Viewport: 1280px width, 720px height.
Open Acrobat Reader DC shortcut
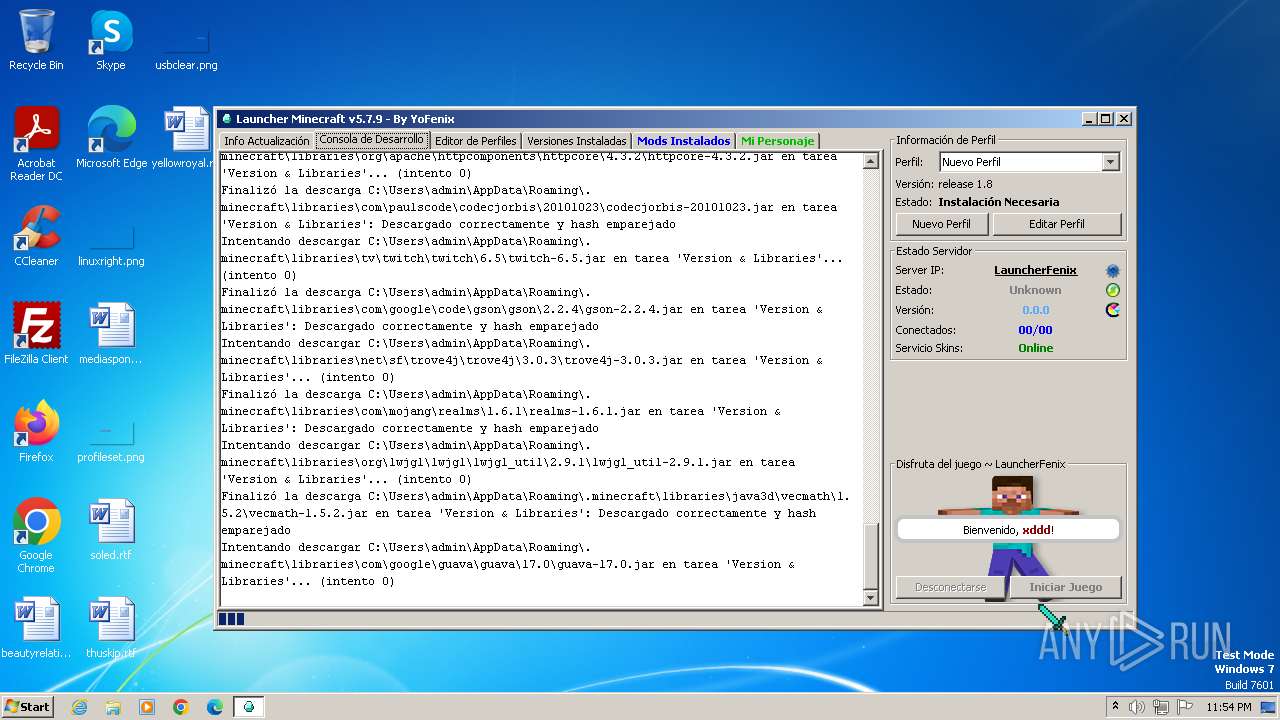click(x=36, y=144)
